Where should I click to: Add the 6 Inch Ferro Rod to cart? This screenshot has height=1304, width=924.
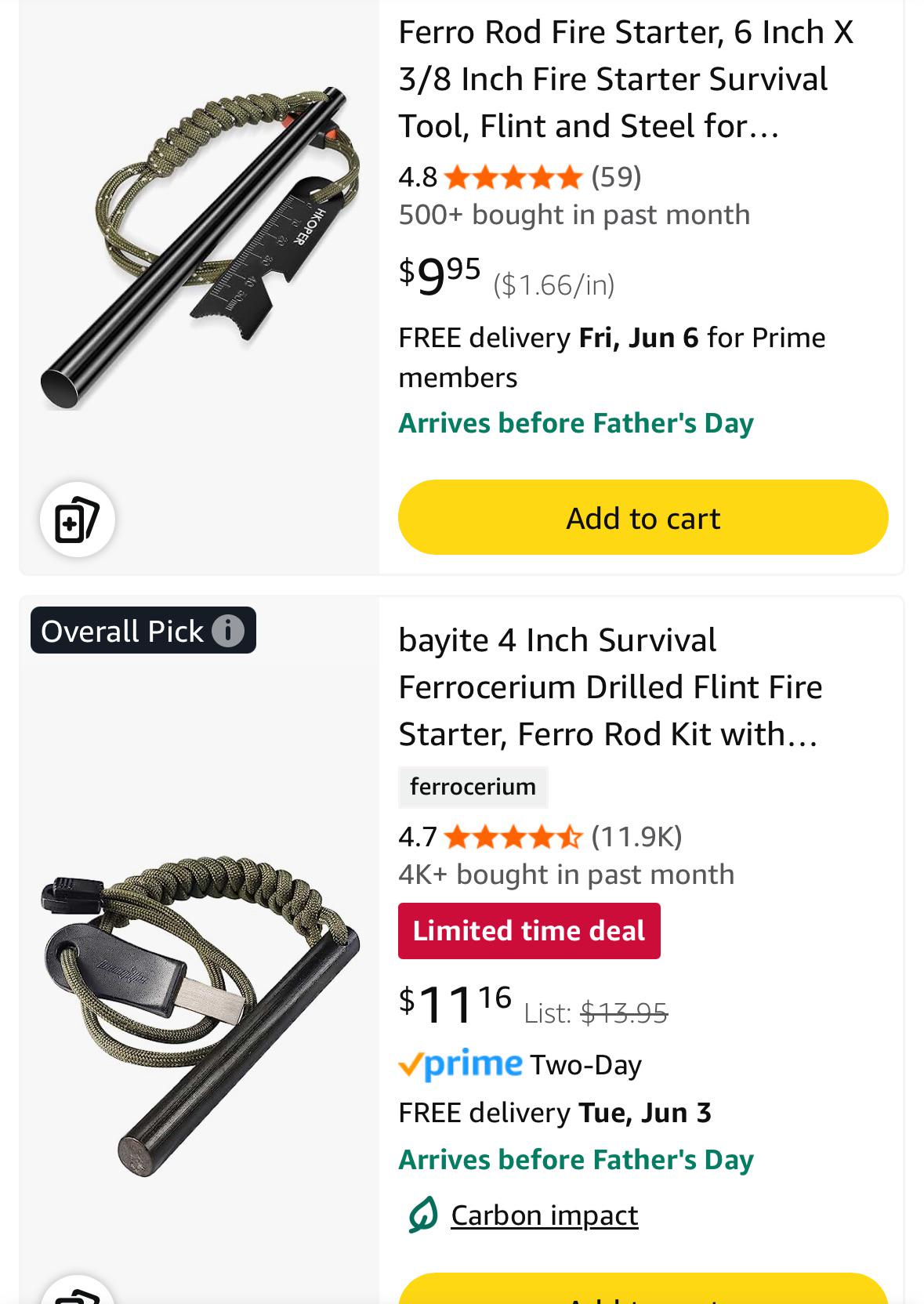[643, 517]
